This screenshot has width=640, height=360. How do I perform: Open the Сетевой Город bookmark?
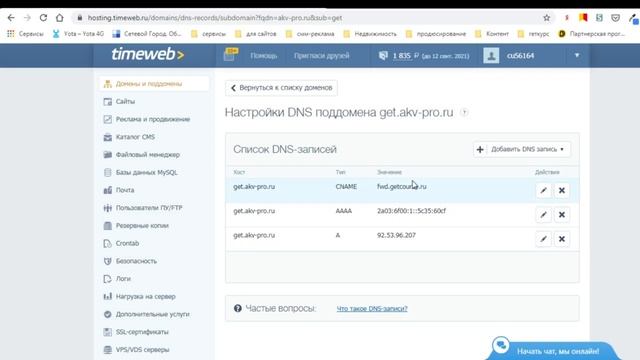click(147, 34)
